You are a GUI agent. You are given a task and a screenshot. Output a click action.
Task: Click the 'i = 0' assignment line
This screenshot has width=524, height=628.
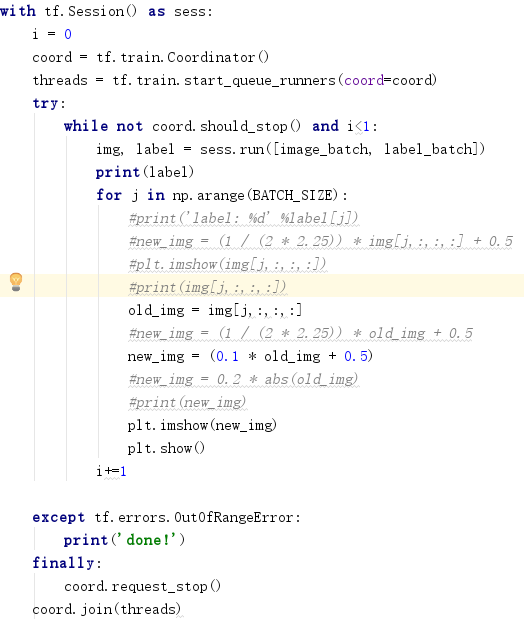point(52,34)
